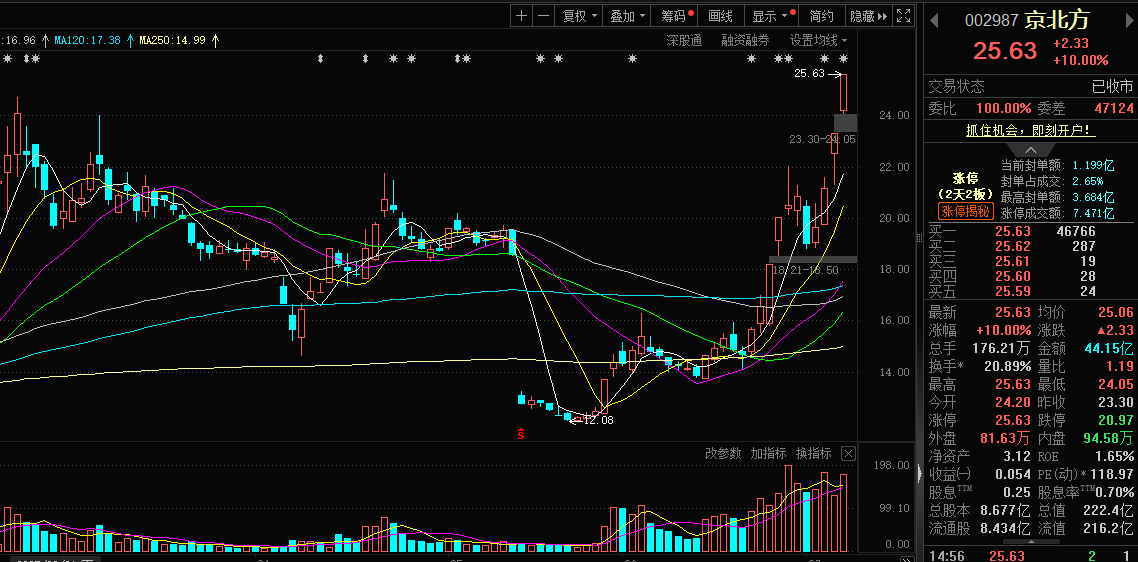
Task: Expand the 设置均线 moving average settings
Action: click(x=819, y=40)
